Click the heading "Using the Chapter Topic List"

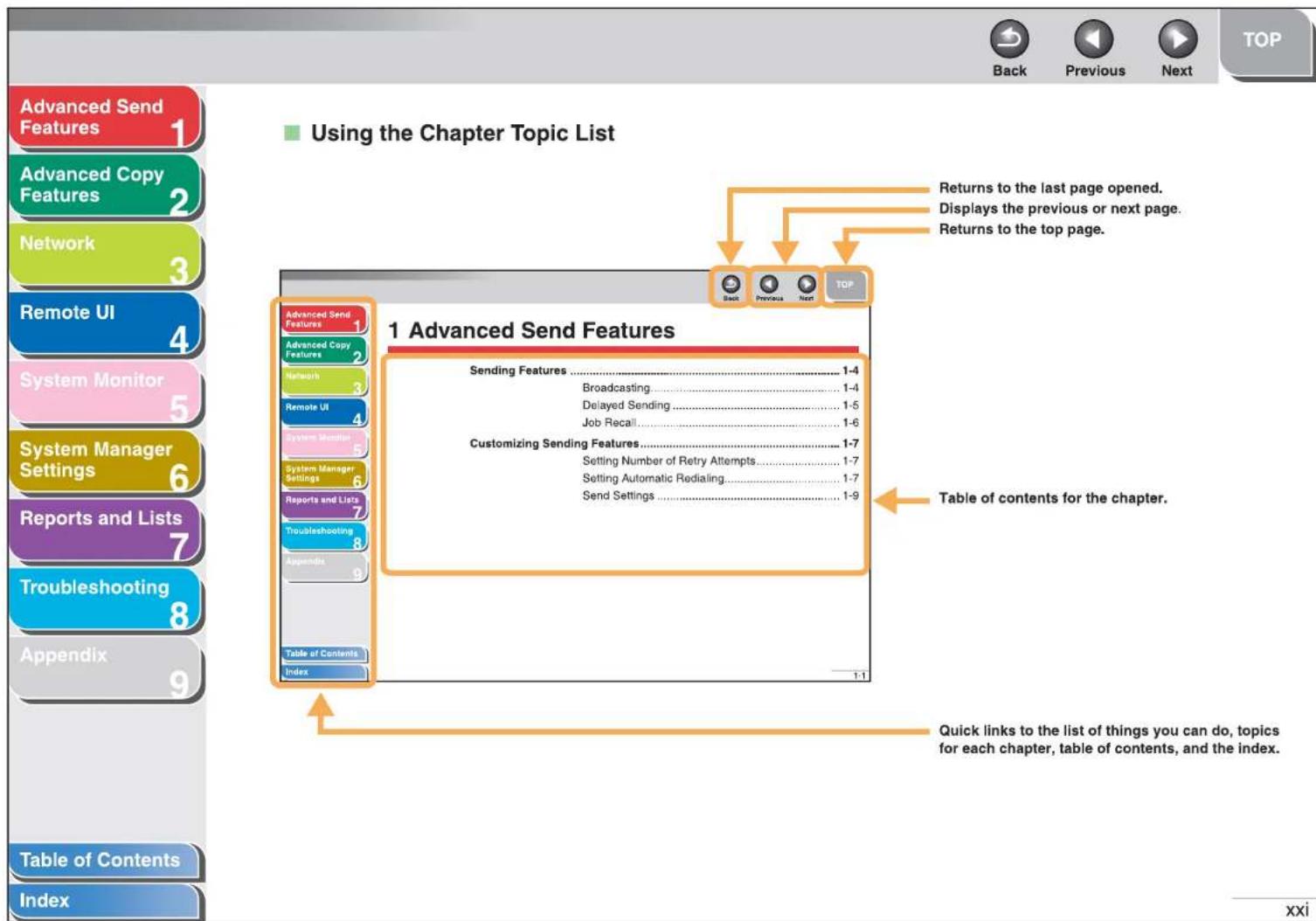point(462,133)
